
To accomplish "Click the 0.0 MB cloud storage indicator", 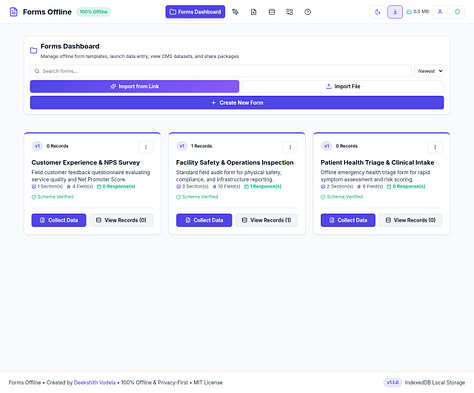I will point(417,12).
